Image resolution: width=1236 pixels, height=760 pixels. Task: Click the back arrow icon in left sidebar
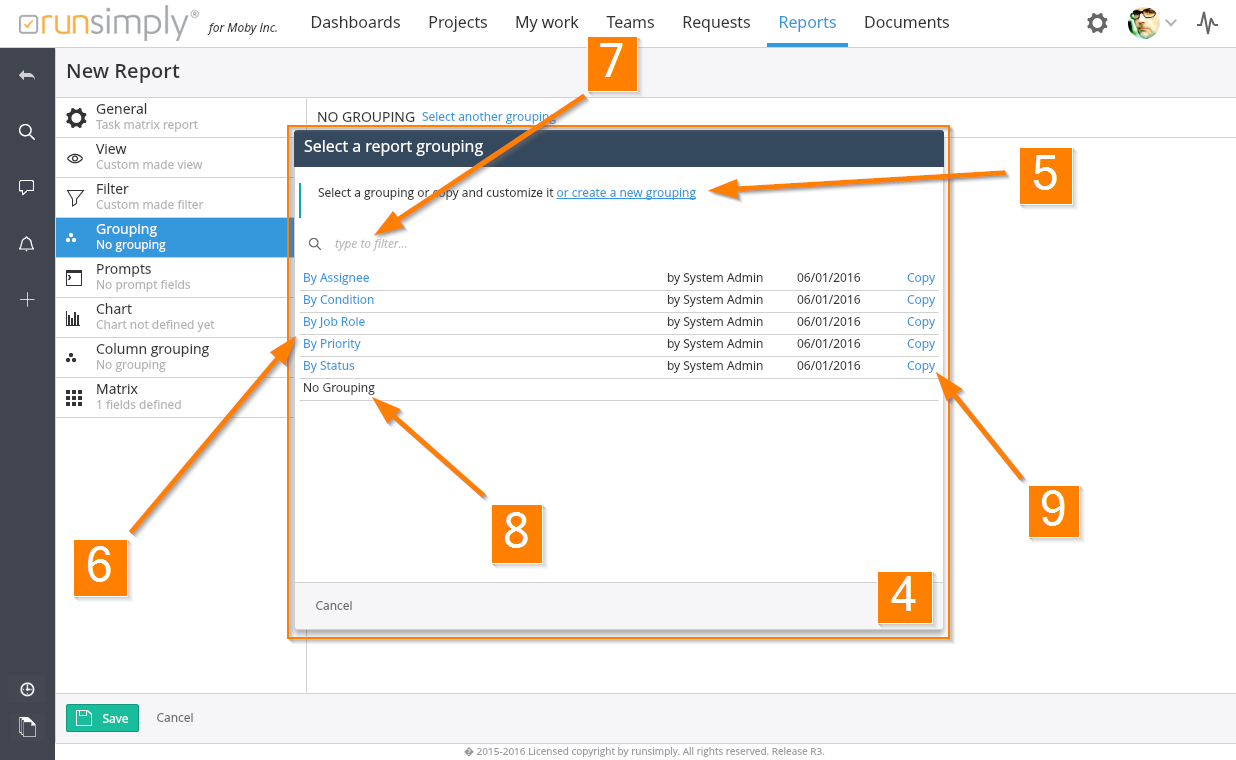point(27,76)
